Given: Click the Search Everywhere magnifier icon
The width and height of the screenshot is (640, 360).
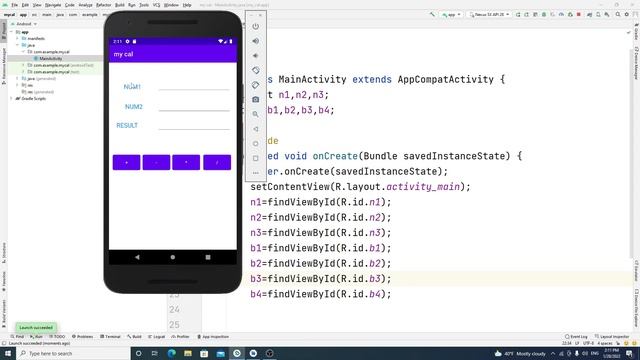Looking at the screenshot, I should click(x=618, y=14).
